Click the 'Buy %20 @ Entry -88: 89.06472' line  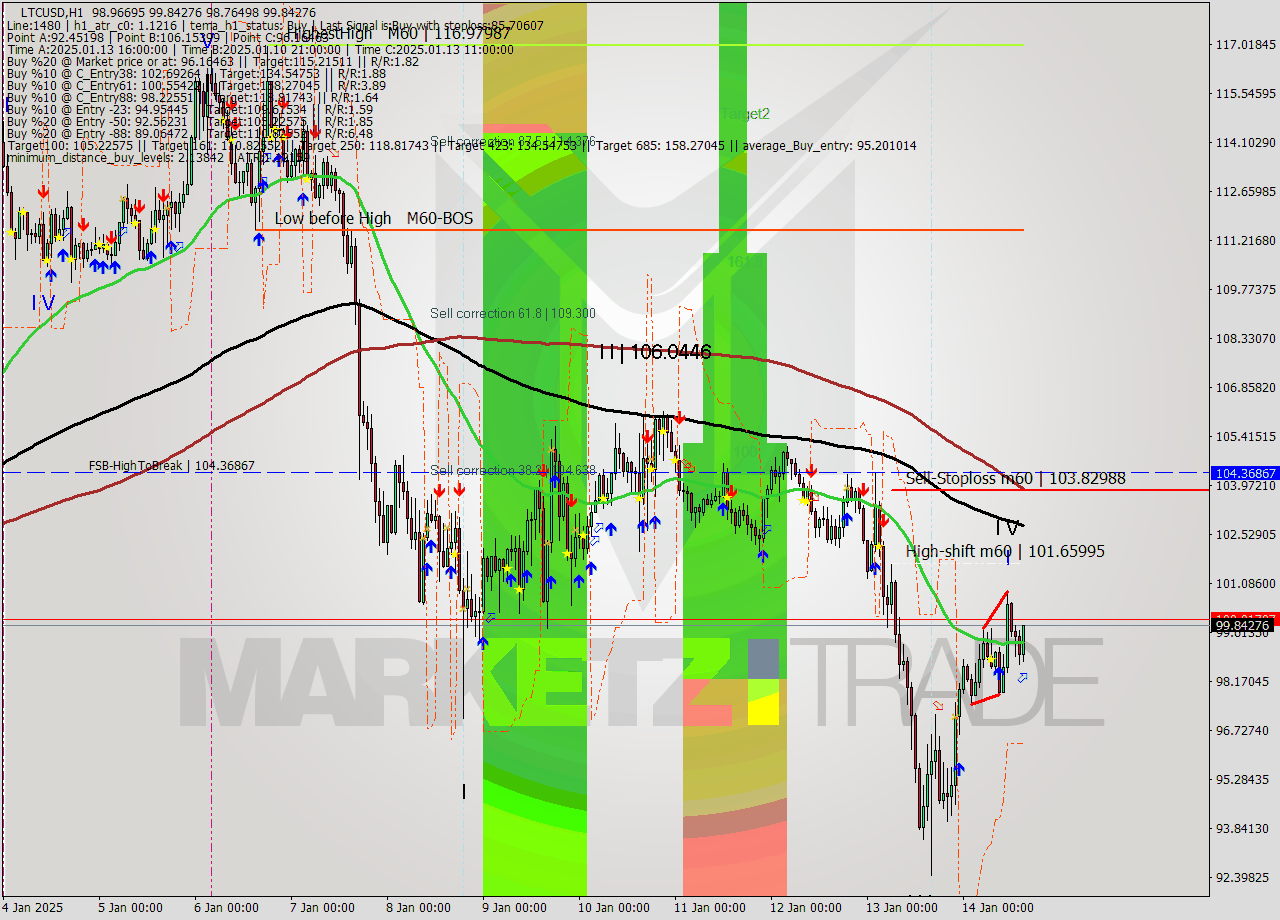(190, 133)
